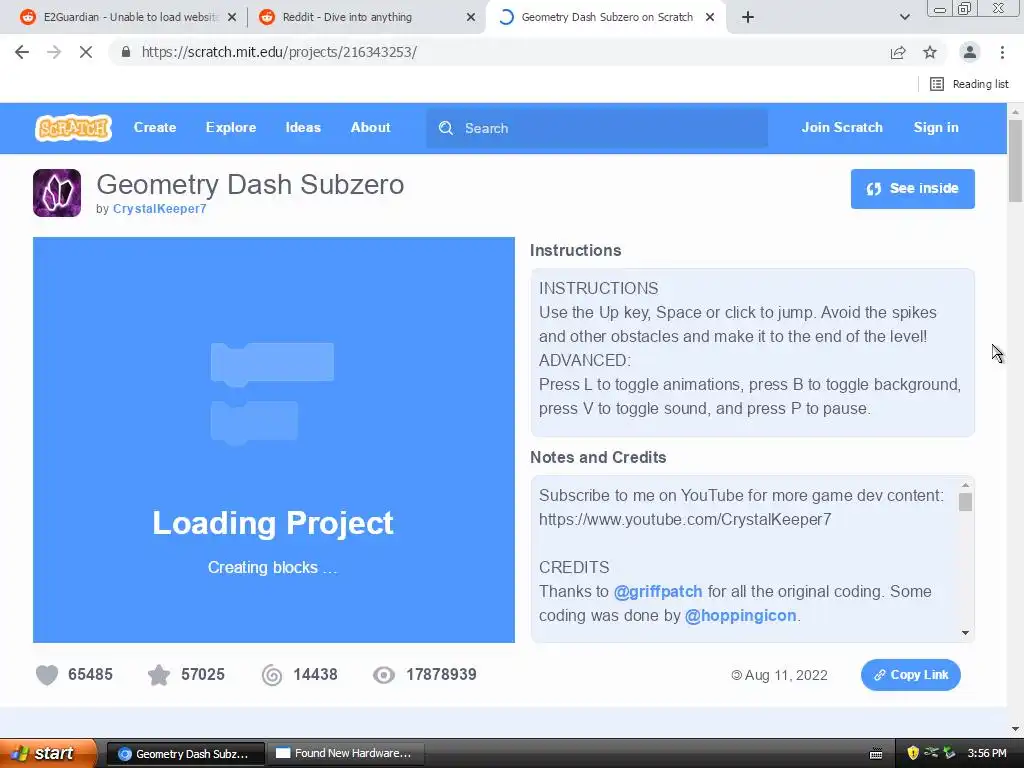Select Geometry Dash Subz taskbar item

pos(185,754)
